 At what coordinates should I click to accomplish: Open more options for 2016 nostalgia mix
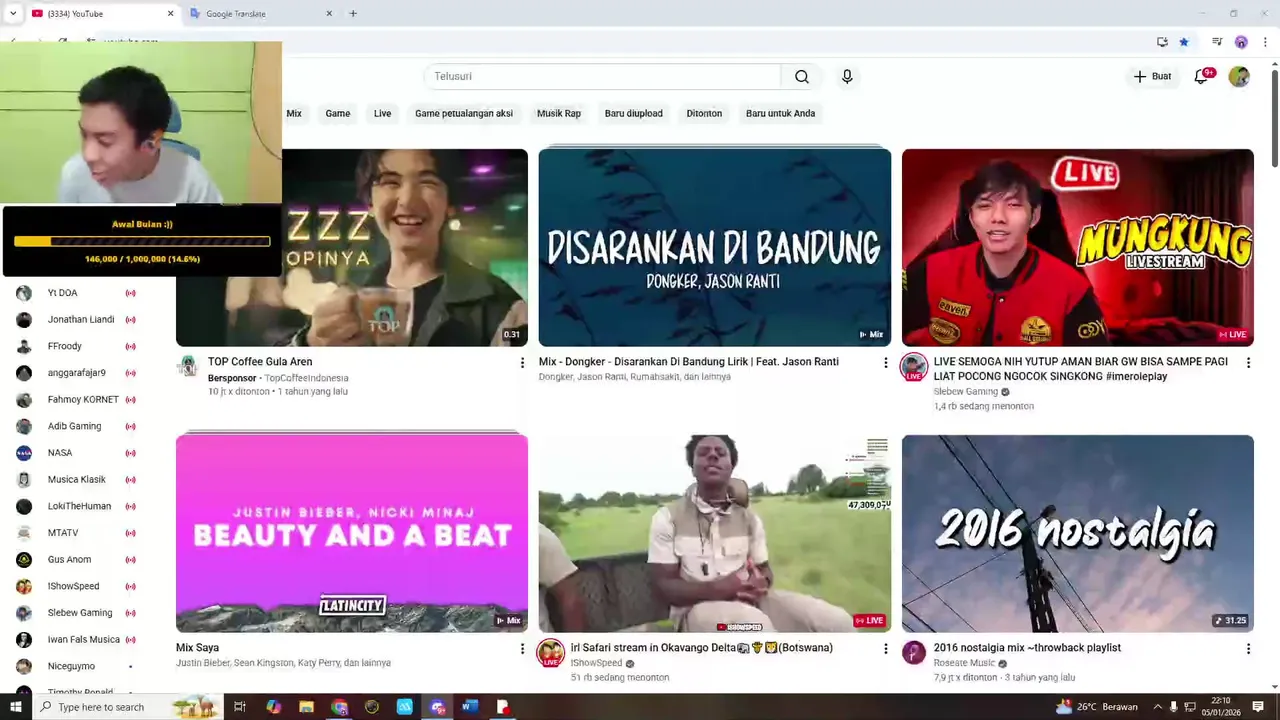click(x=1248, y=649)
